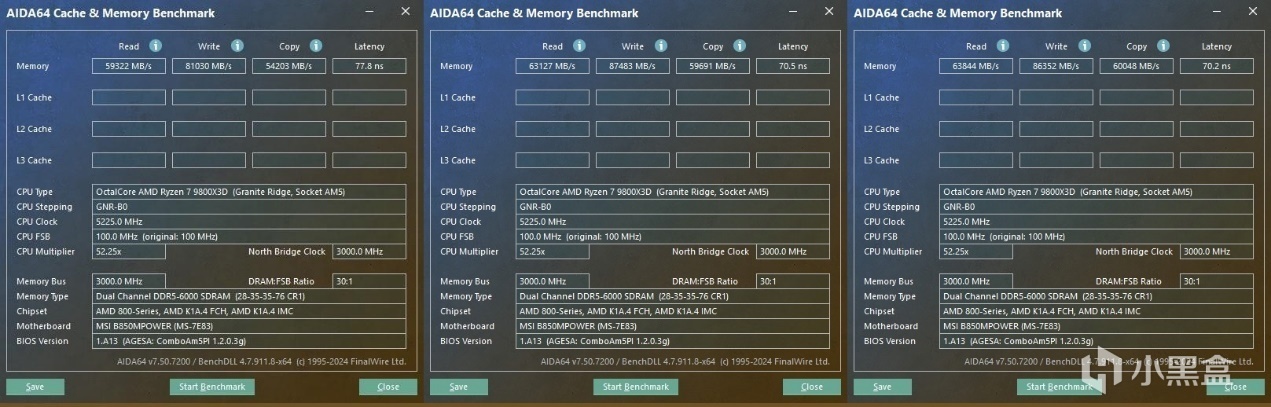
Task: Click Read info icon in middle window
Action: (x=580, y=46)
